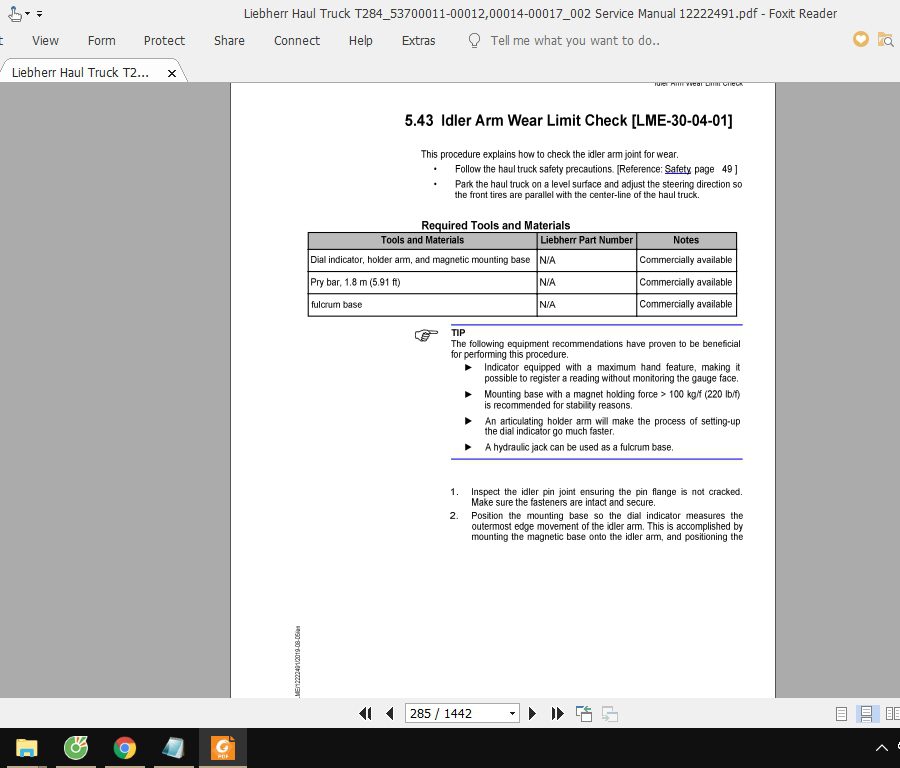Screen dimensions: 900x768
Task: Switch to the Protect ribbon tab
Action: [164, 41]
